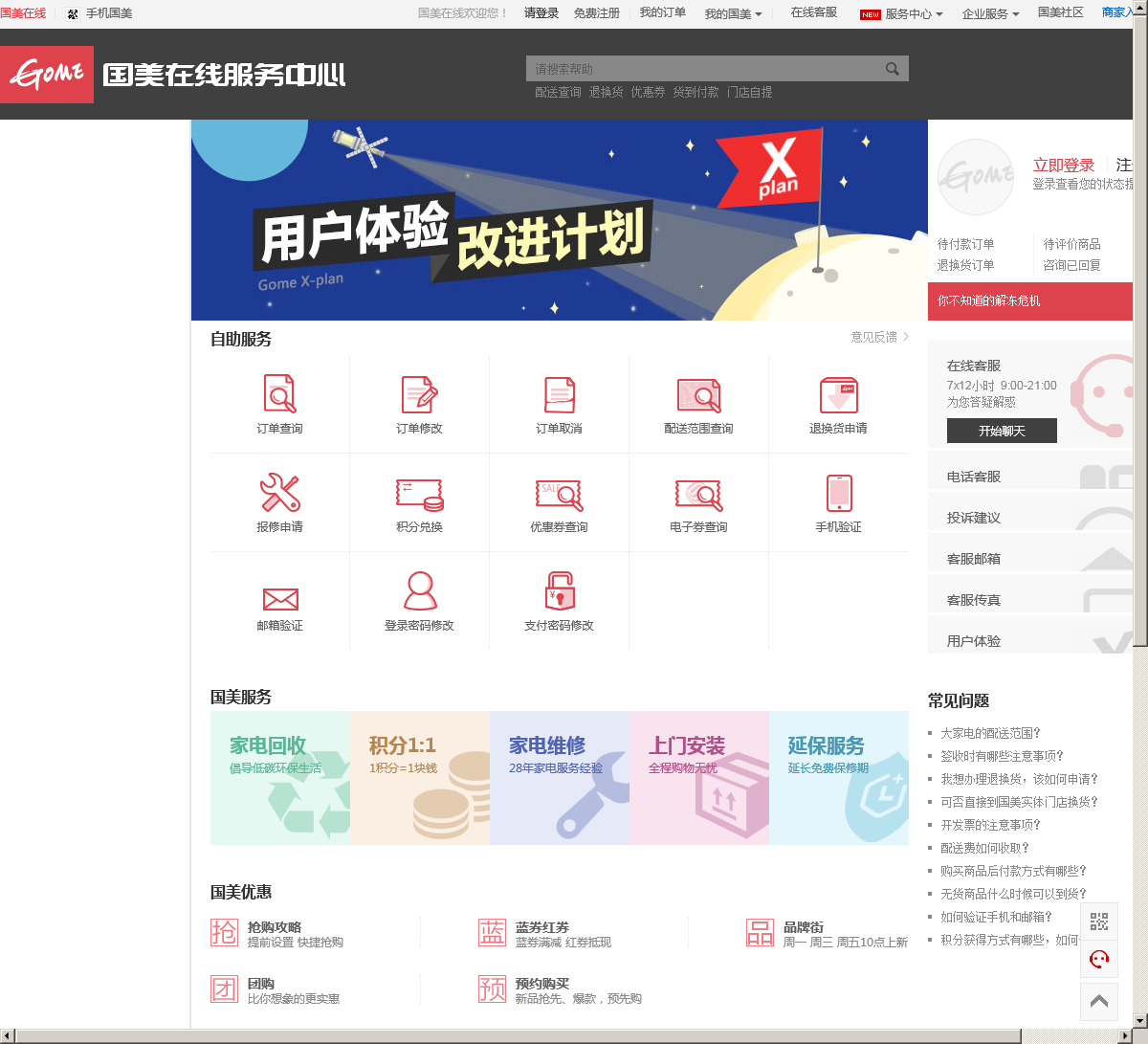Image resolution: width=1148 pixels, height=1044 pixels.
Task: Open the 订单查询 order search icon
Action: pyautogui.click(x=280, y=393)
